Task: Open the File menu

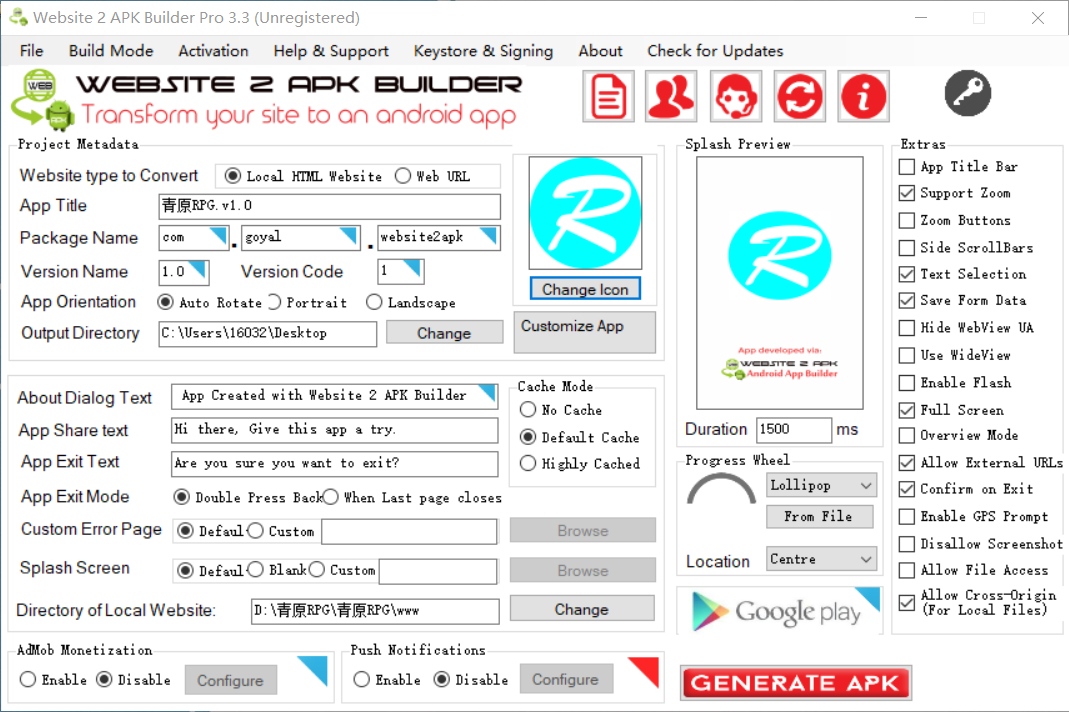Action: click(x=31, y=51)
